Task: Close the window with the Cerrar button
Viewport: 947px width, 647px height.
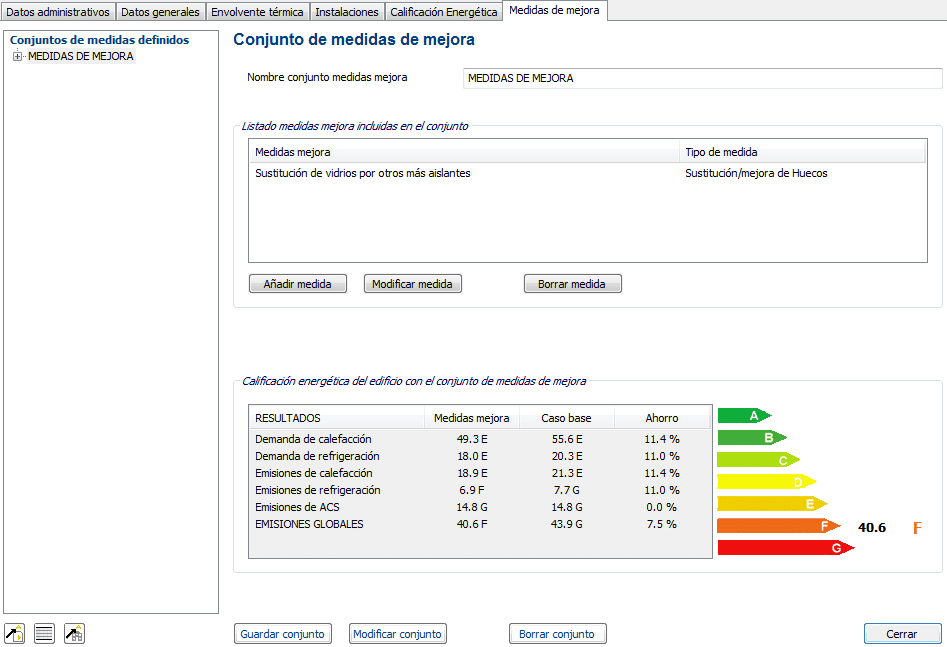Action: coord(902,634)
